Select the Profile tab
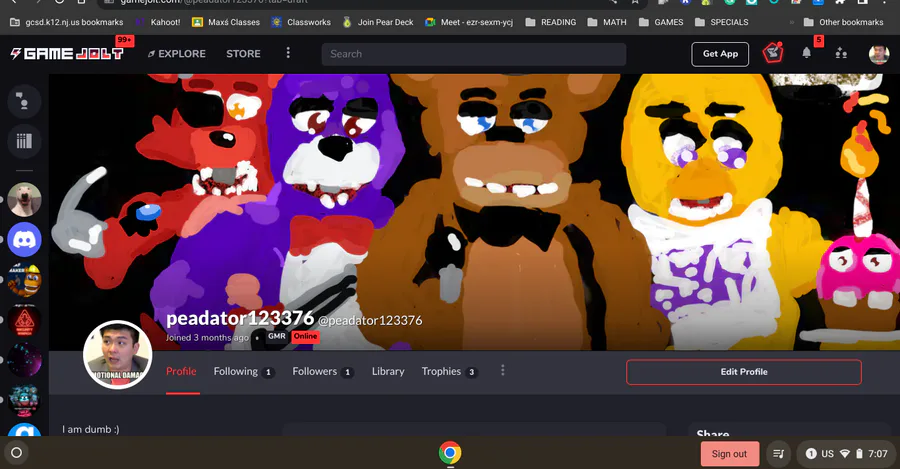 181,371
